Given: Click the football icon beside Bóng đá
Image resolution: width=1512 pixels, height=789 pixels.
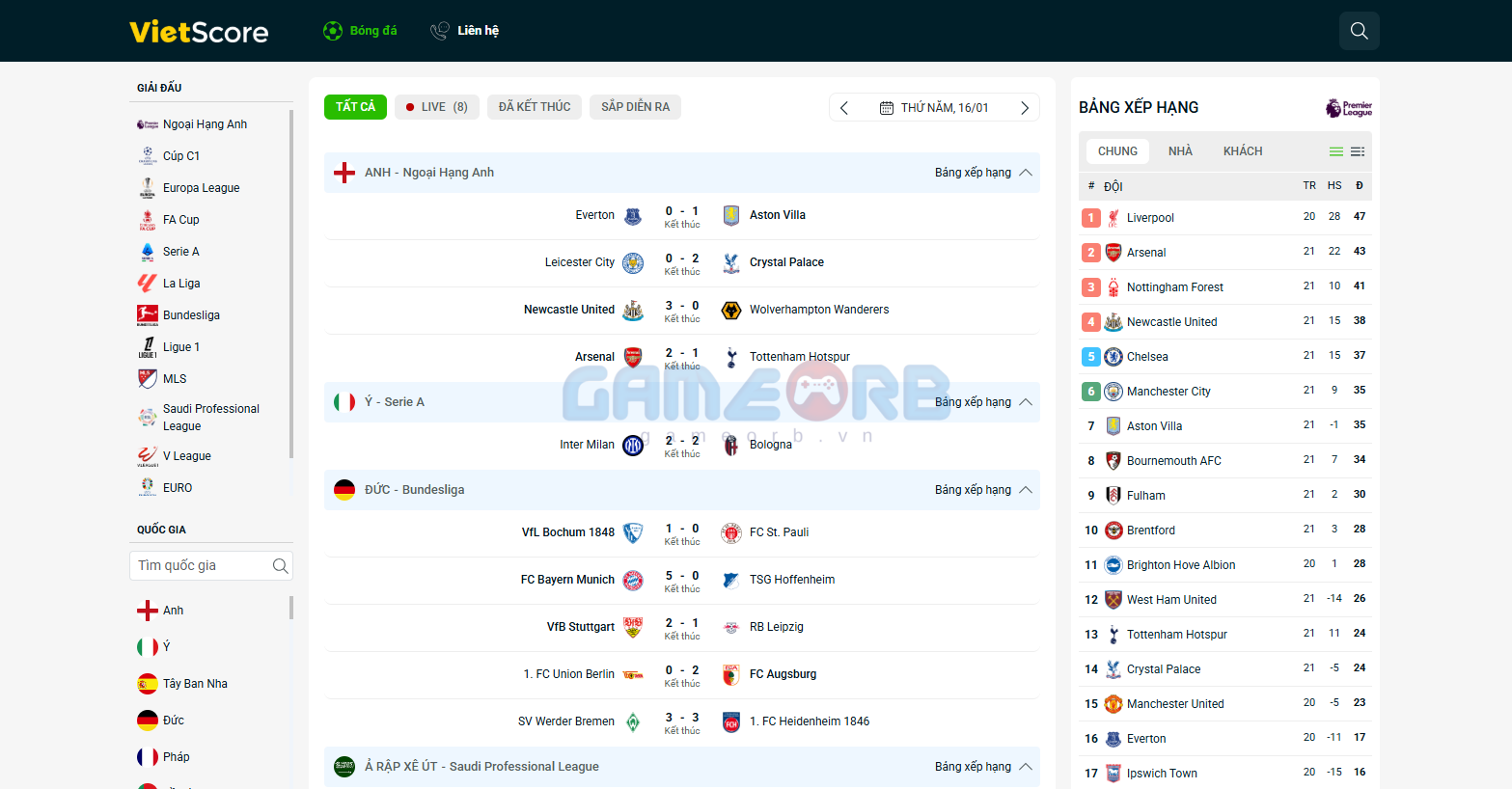Looking at the screenshot, I should click(x=333, y=31).
